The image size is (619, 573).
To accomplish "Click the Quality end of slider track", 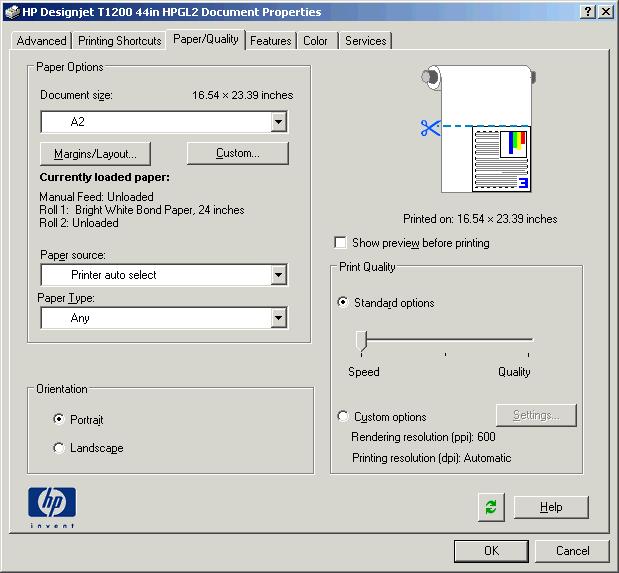I will point(529,340).
